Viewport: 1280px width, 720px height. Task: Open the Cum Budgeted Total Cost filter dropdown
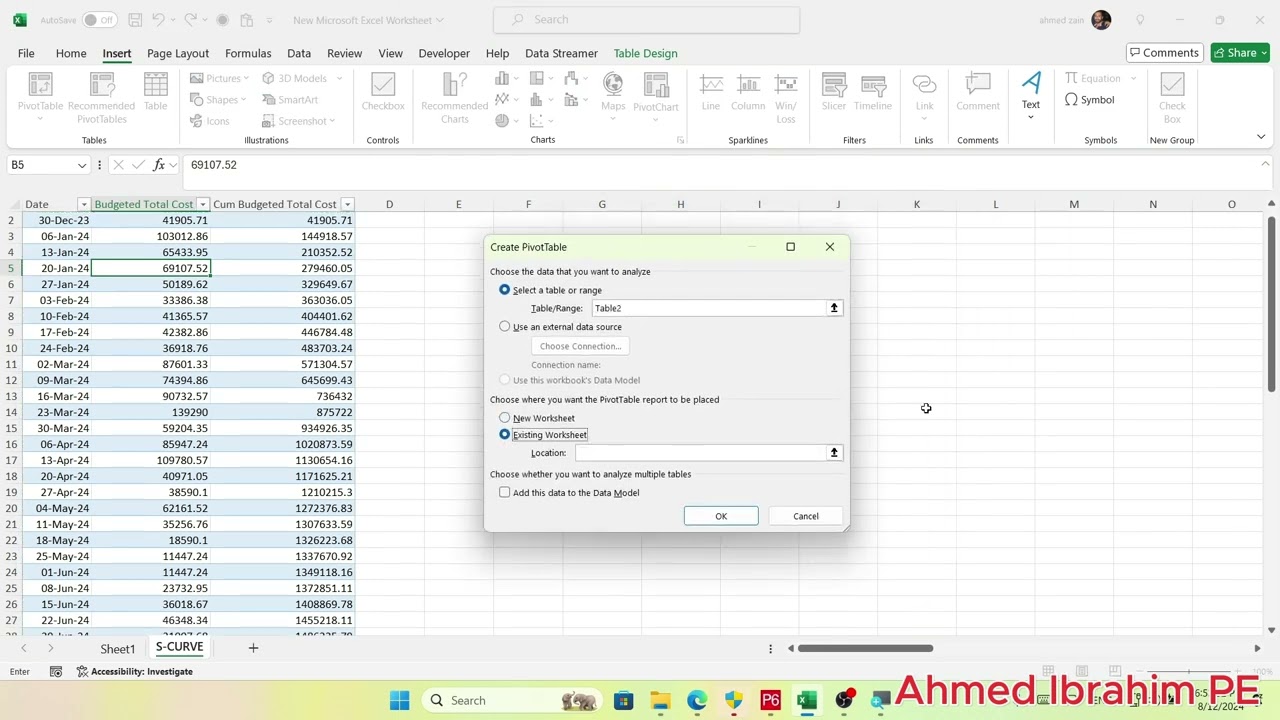[347, 204]
